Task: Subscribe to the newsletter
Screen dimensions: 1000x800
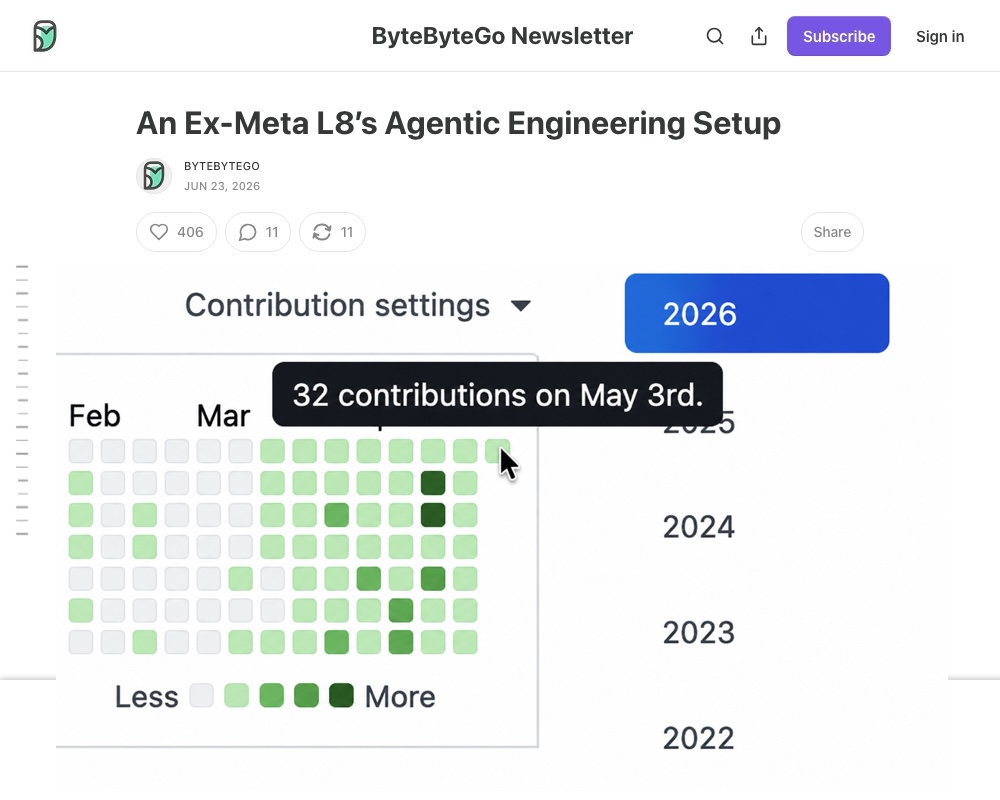Action: [839, 36]
